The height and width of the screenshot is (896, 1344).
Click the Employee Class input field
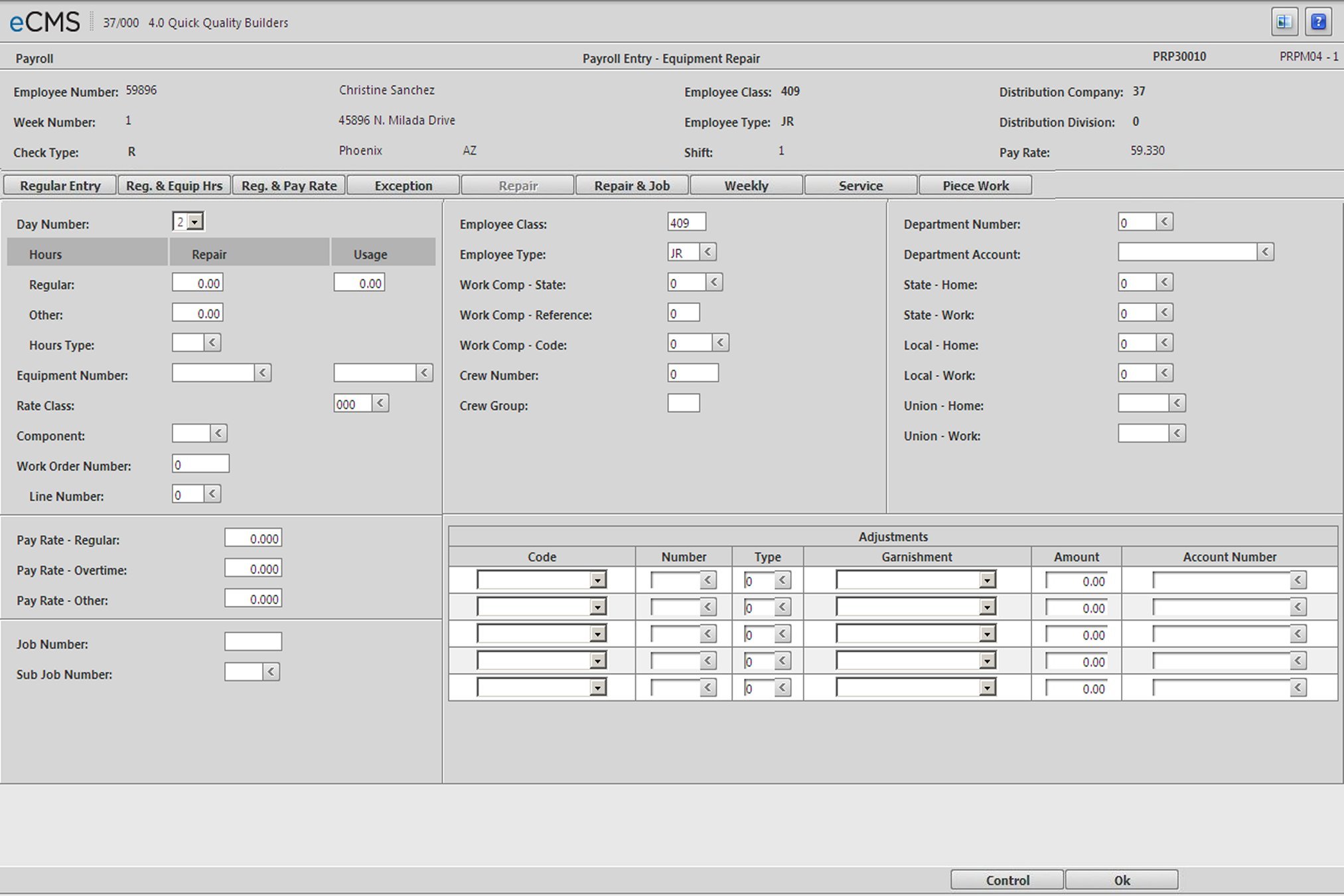(x=687, y=222)
